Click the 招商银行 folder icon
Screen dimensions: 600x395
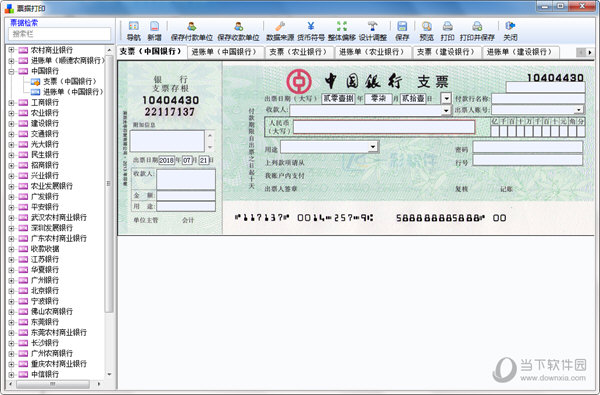(x=23, y=165)
